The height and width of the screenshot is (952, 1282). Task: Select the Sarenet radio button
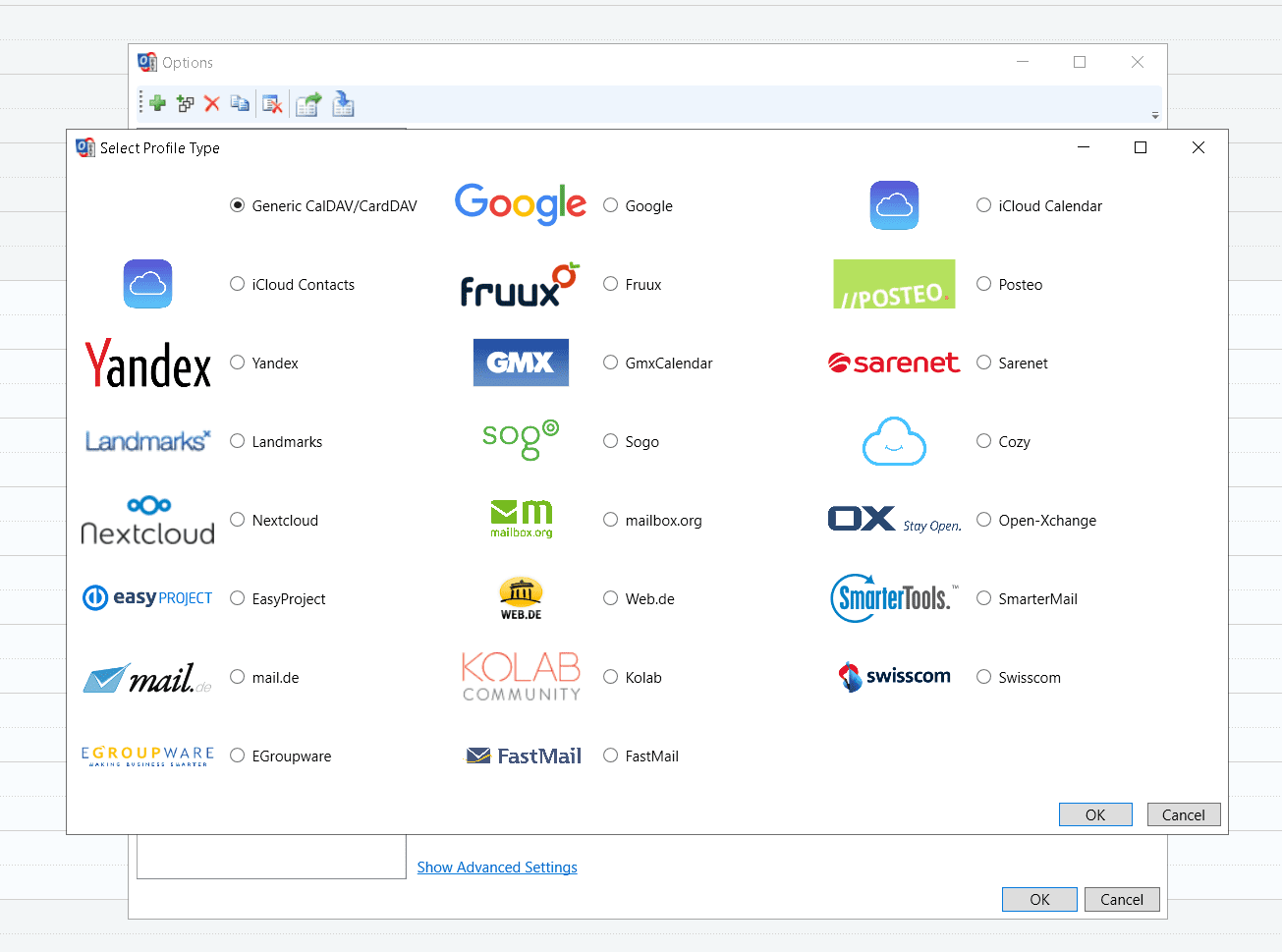tap(1012, 363)
